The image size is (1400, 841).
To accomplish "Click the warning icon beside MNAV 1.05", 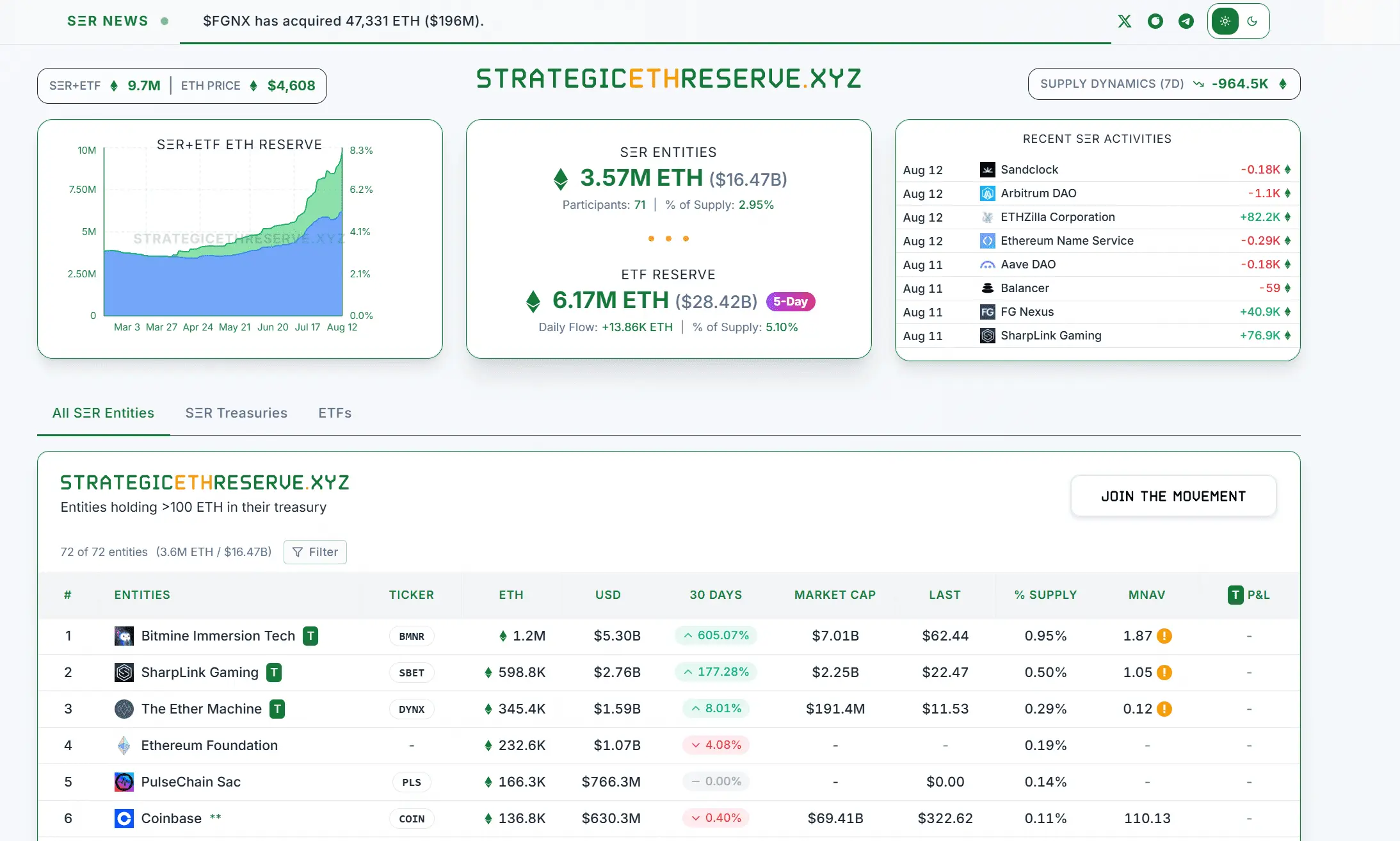I will pyautogui.click(x=1164, y=673).
